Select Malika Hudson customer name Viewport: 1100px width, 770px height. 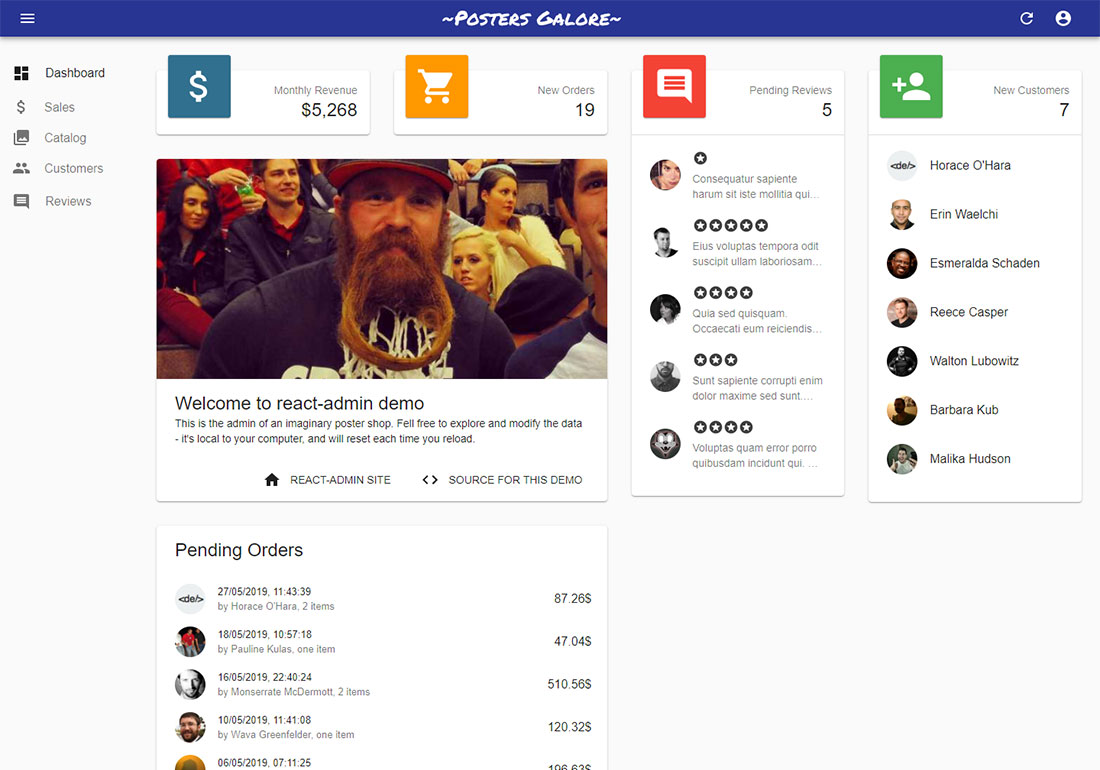tap(970, 459)
